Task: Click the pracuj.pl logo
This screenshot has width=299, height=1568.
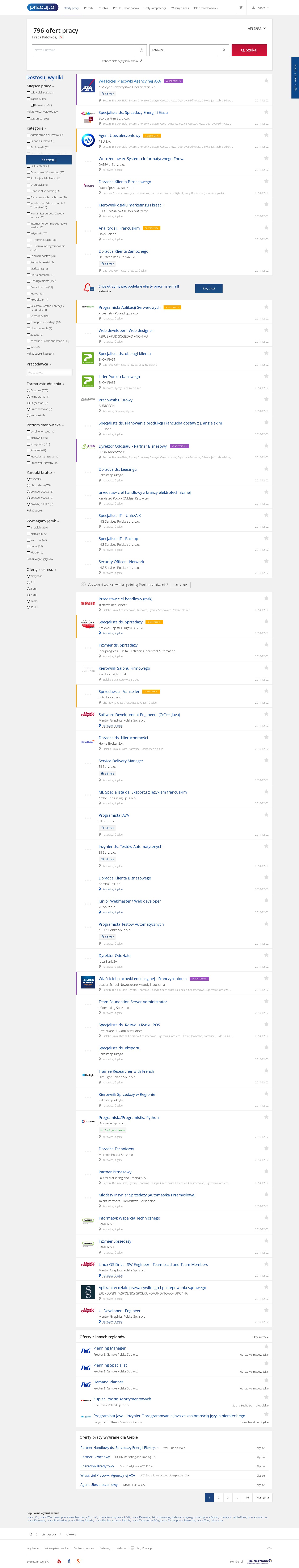Action: pos(43,7)
